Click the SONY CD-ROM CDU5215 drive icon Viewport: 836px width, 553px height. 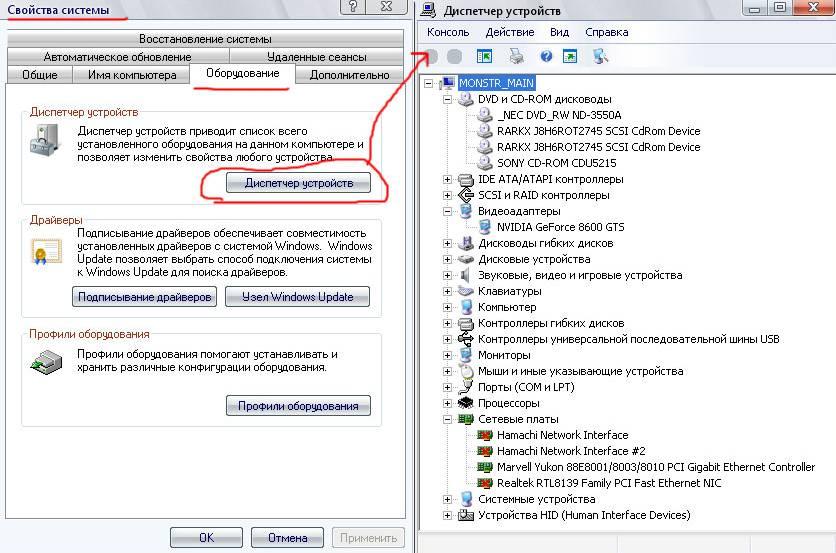coord(485,163)
